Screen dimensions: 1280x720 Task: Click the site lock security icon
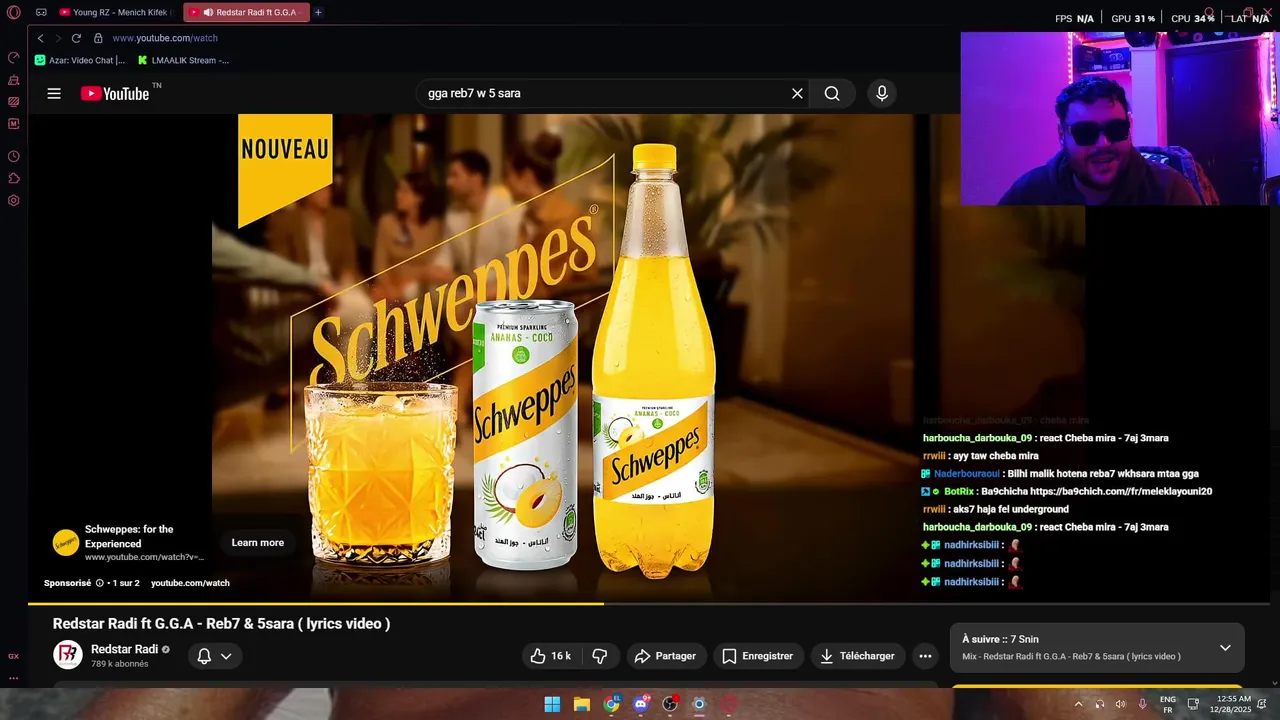tap(98, 38)
